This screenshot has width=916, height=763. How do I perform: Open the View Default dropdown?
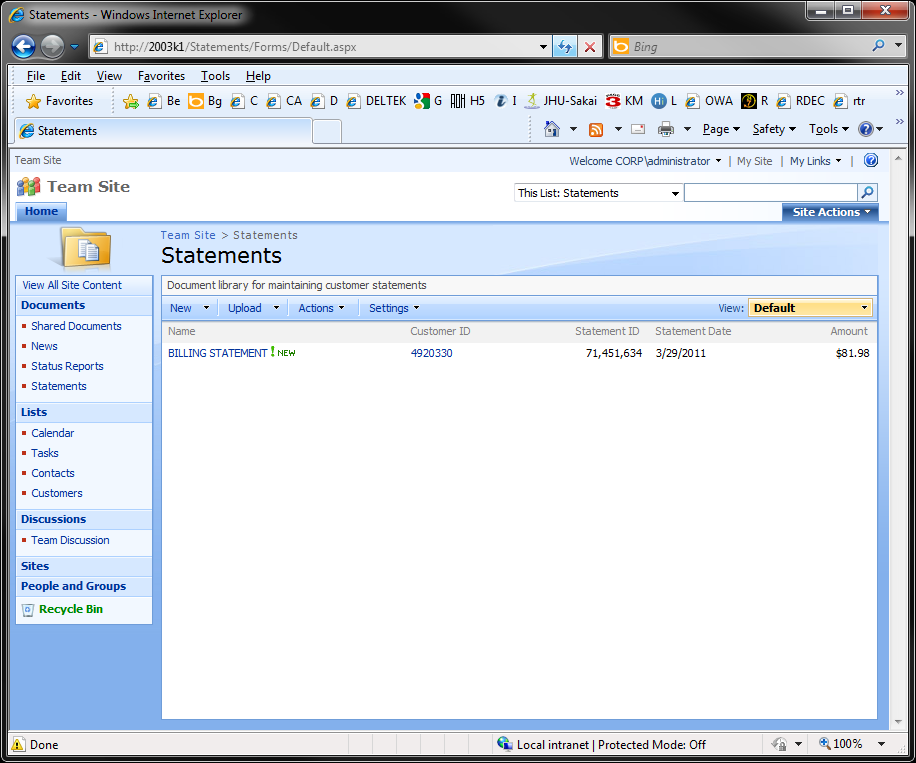[x=810, y=307]
